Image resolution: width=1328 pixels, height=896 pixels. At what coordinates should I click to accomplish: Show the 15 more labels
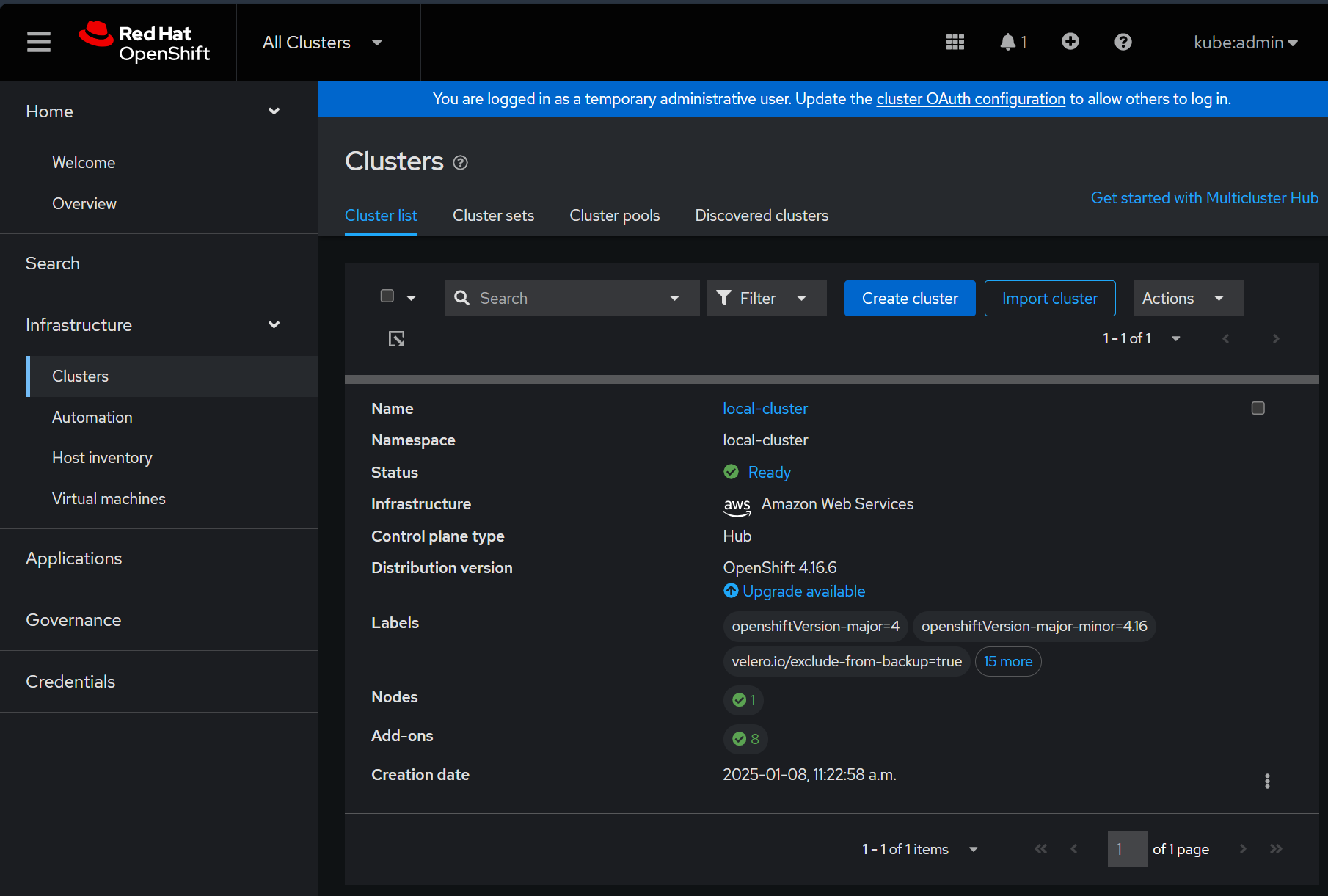point(1008,661)
